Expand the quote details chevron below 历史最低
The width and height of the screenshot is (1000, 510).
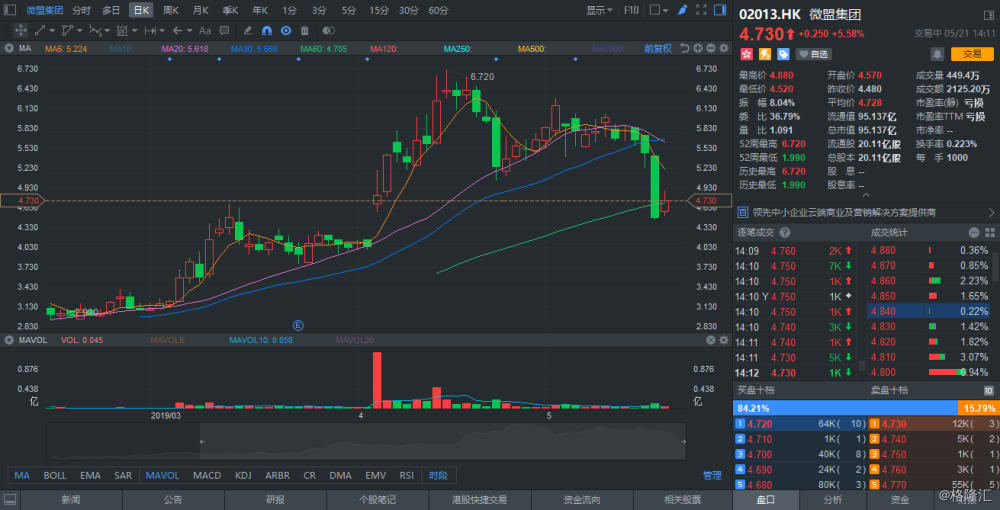pos(865,194)
